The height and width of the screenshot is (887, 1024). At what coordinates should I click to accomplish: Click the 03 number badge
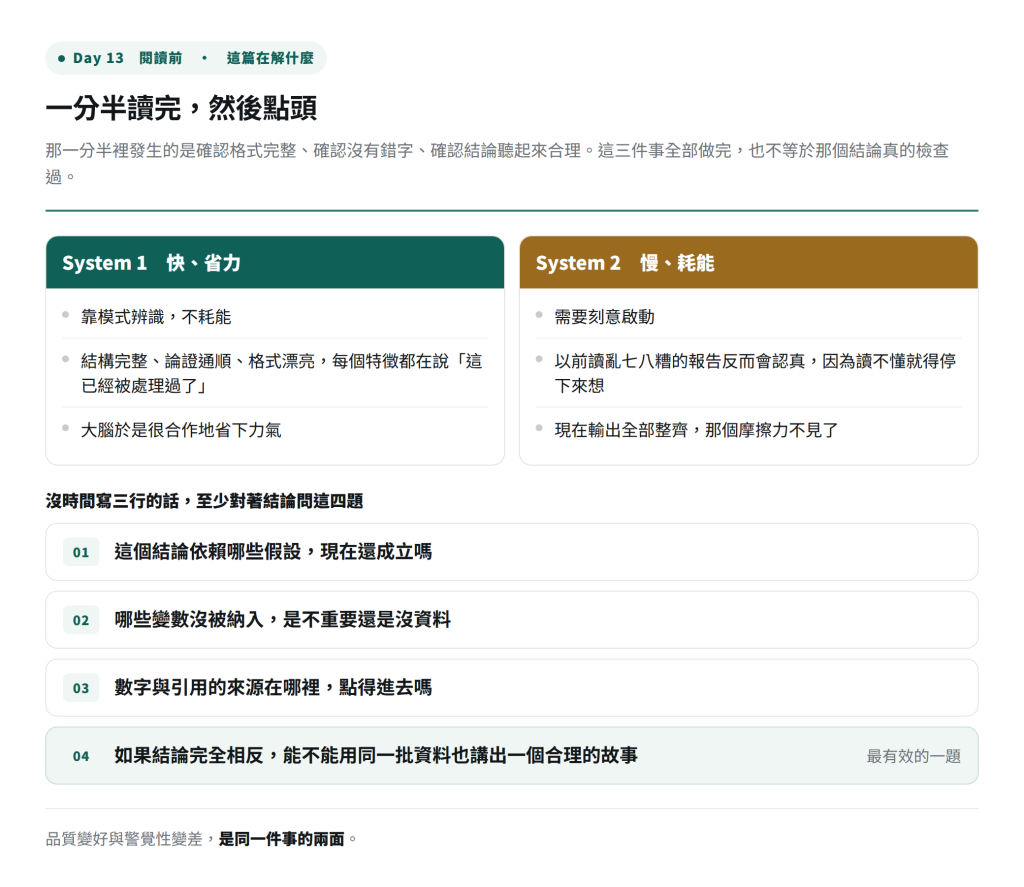[81, 688]
